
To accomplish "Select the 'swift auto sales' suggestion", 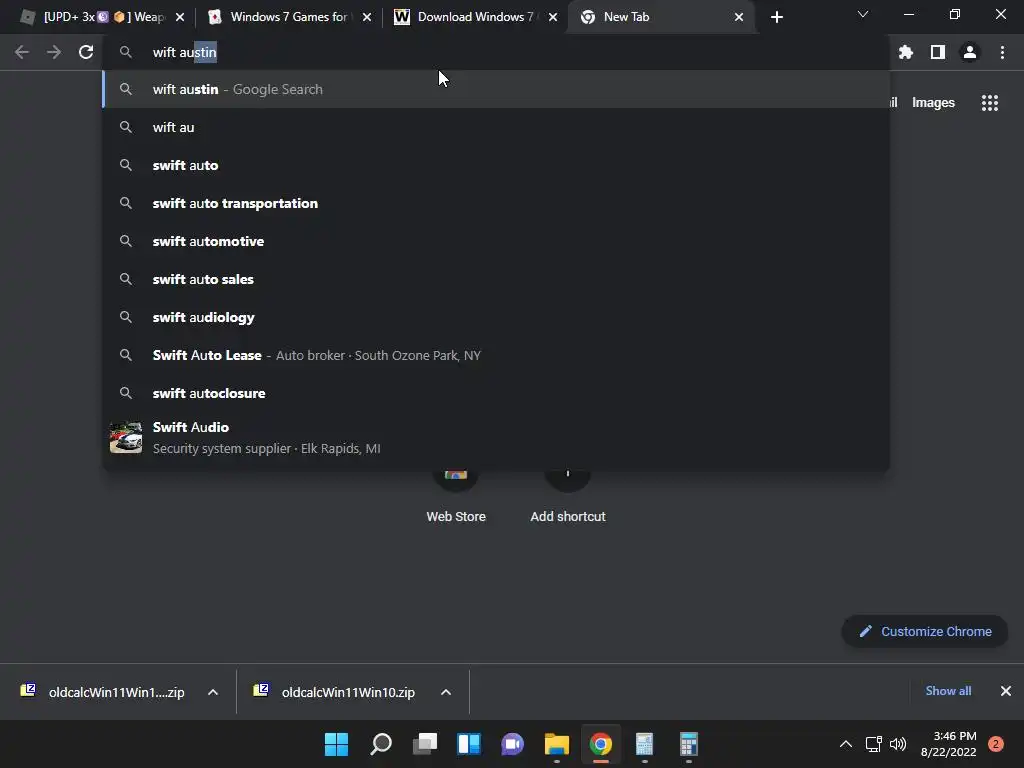I will tap(496, 279).
